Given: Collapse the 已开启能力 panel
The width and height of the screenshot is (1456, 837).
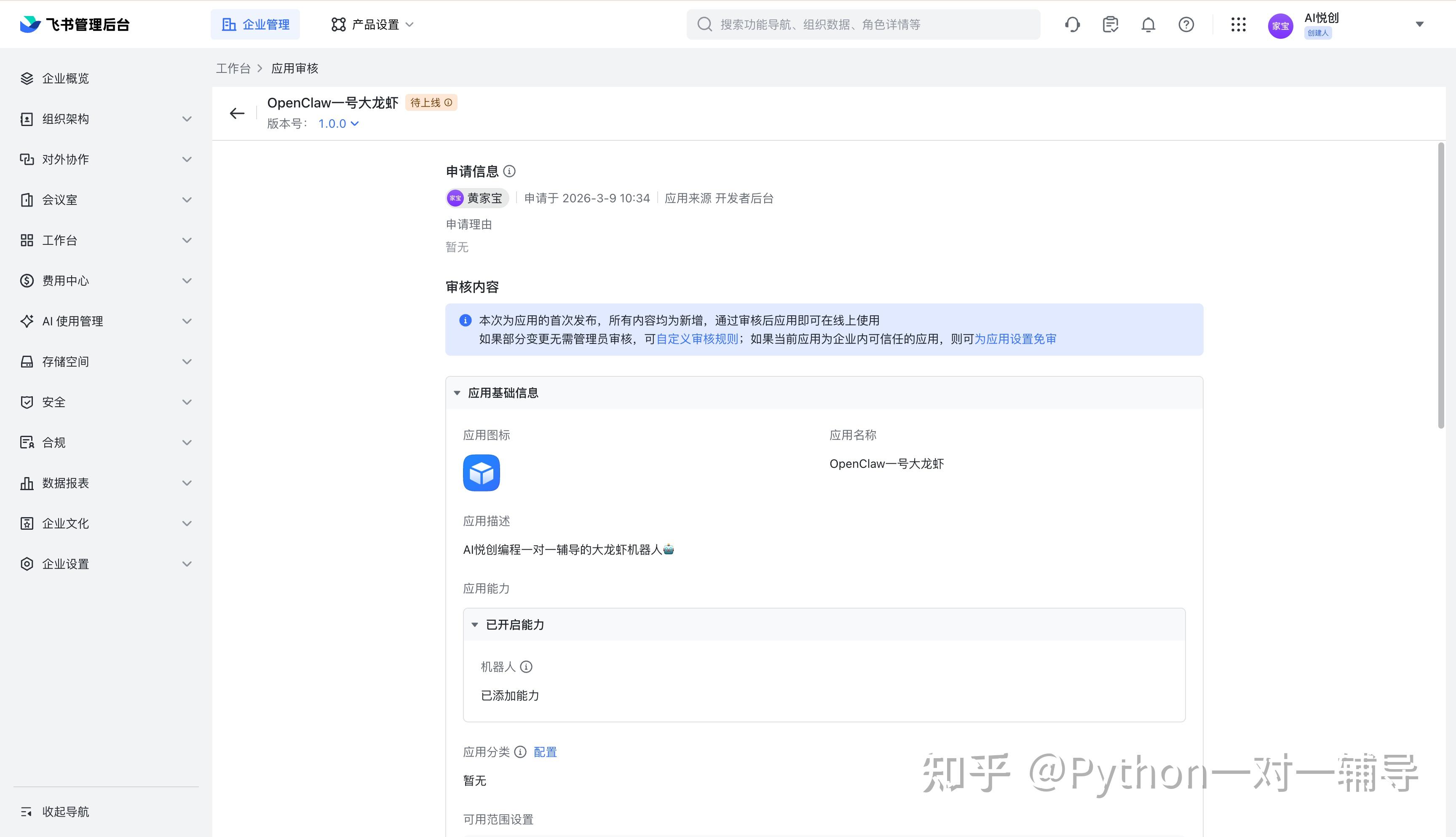Looking at the screenshot, I should [475, 625].
